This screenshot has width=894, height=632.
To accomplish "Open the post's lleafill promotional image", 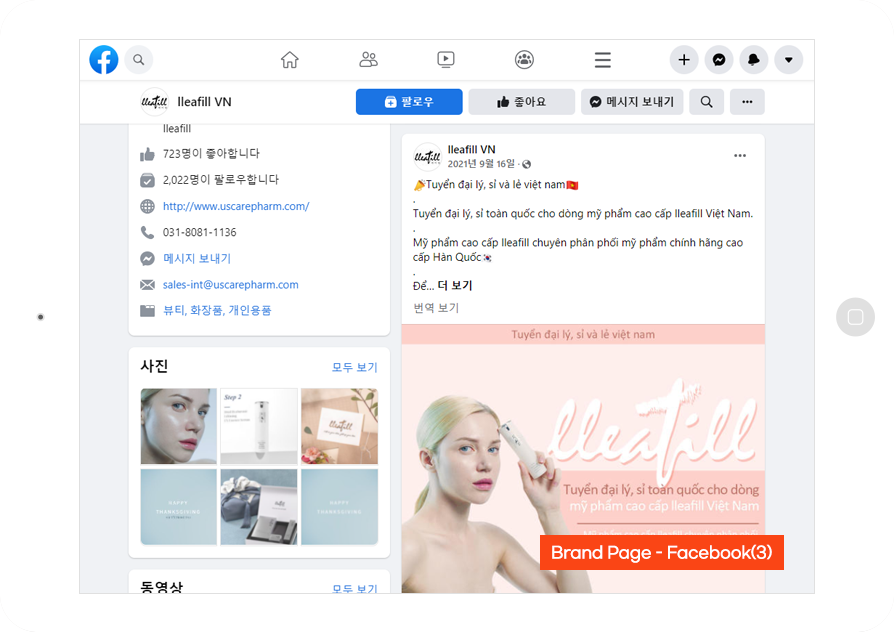I will pos(583,459).
